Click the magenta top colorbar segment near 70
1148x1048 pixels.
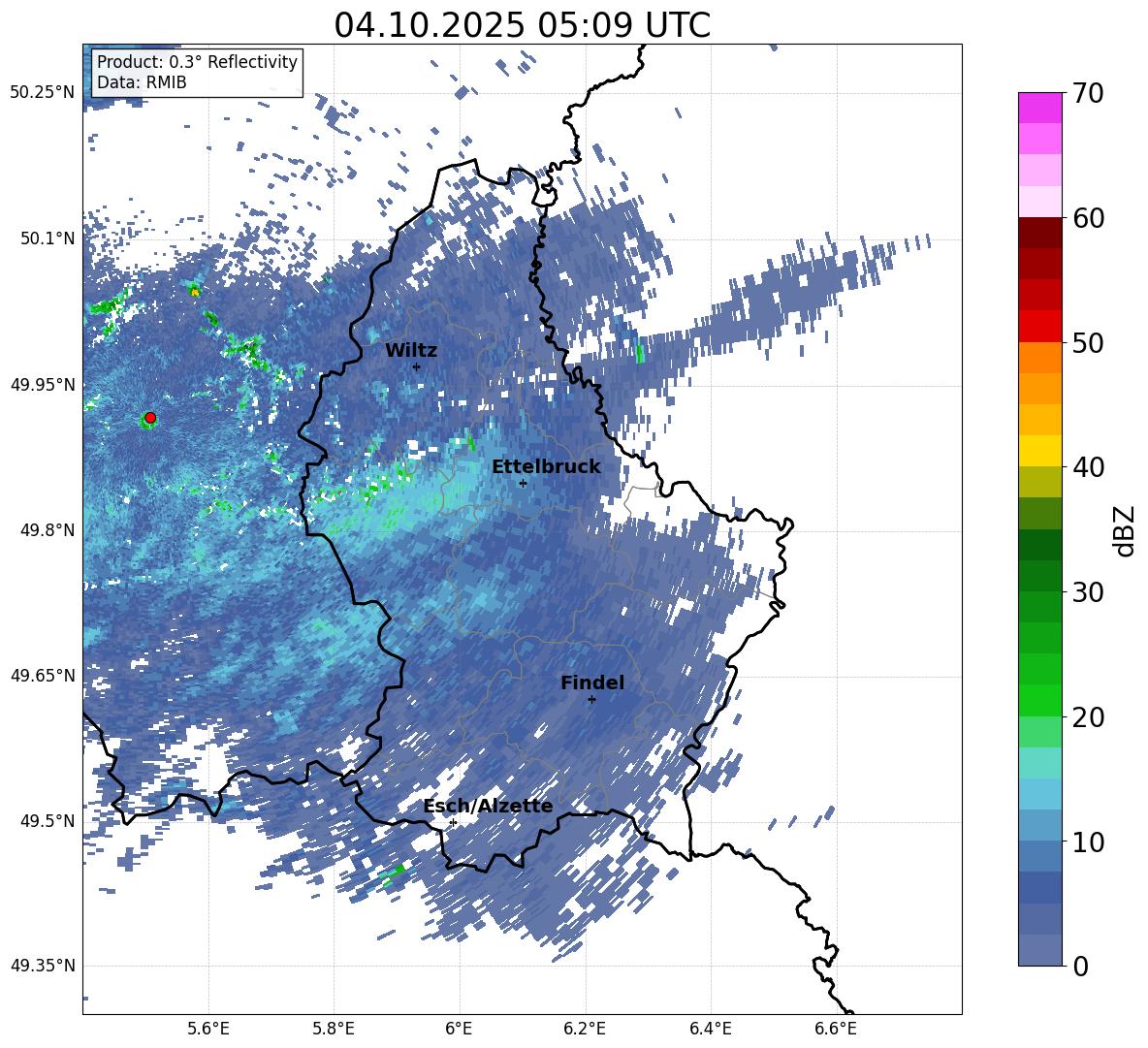tap(1039, 109)
